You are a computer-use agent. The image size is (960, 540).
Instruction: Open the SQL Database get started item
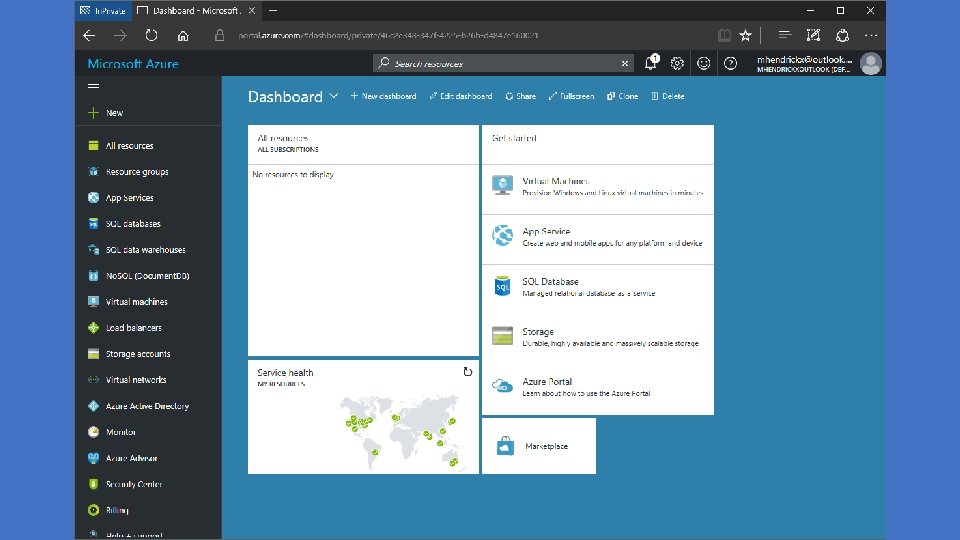[598, 289]
